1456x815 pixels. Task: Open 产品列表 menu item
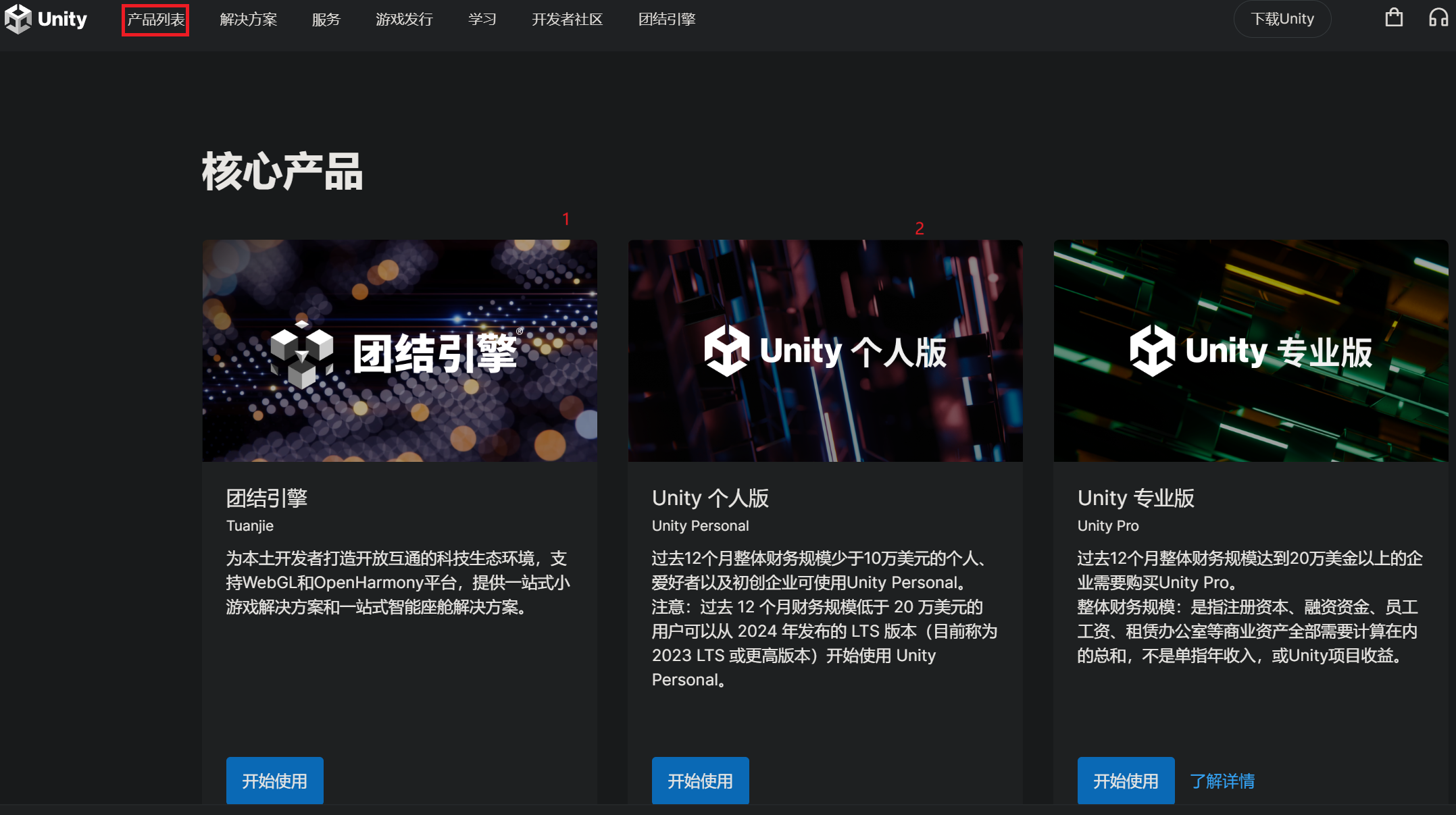[x=155, y=20]
